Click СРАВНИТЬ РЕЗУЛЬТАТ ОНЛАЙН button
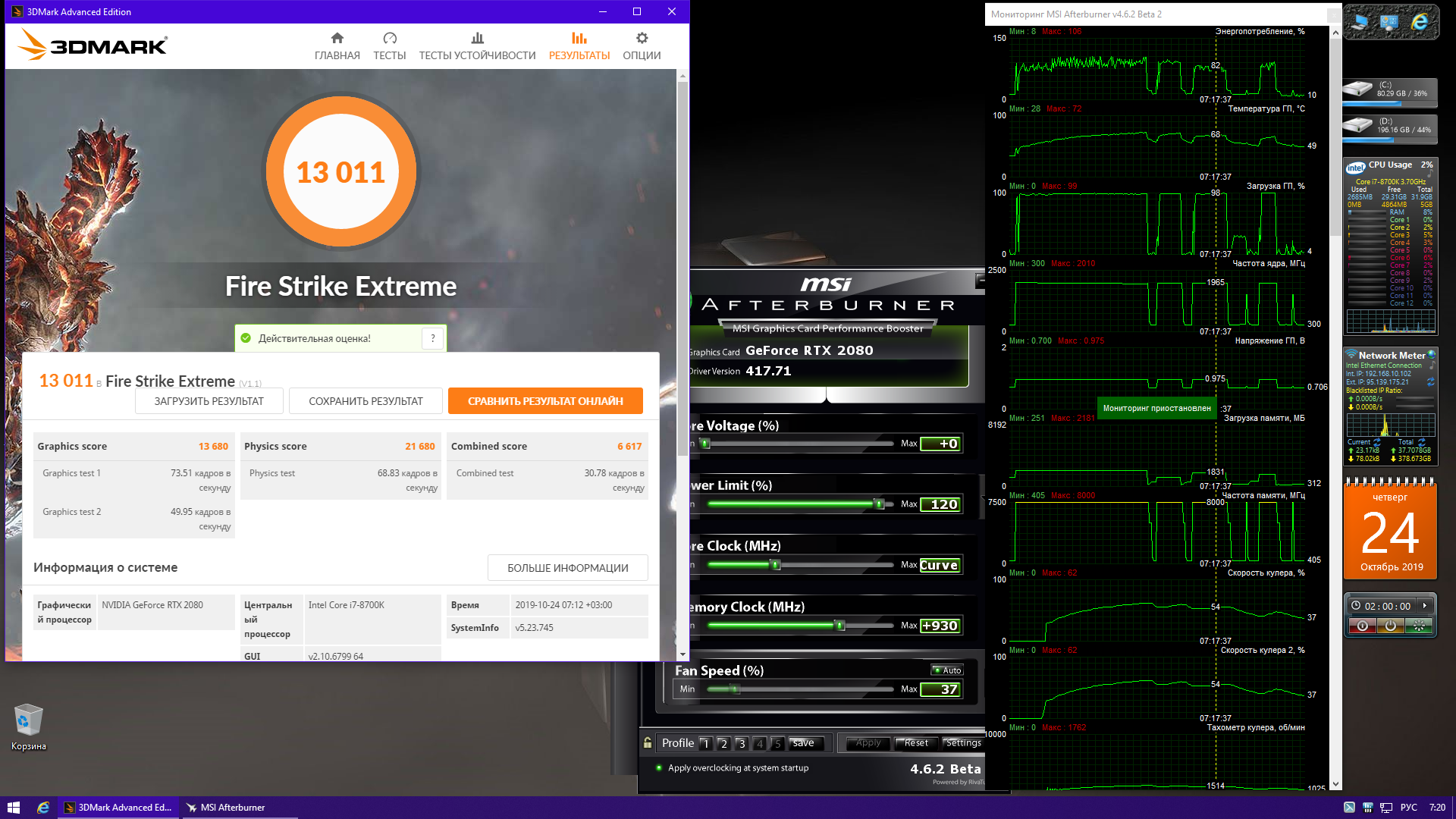 545,401
